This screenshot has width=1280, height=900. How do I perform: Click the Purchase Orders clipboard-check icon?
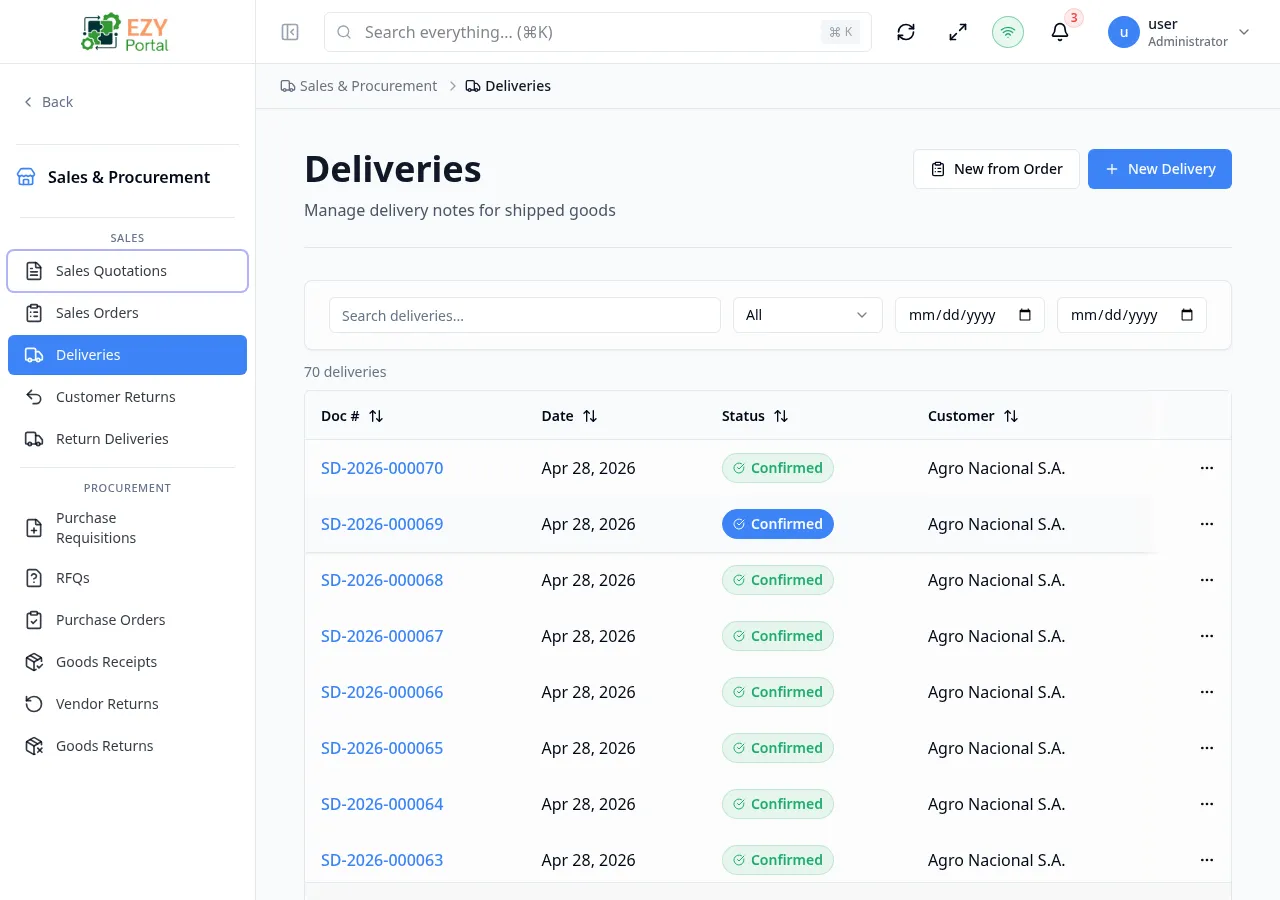coord(34,620)
